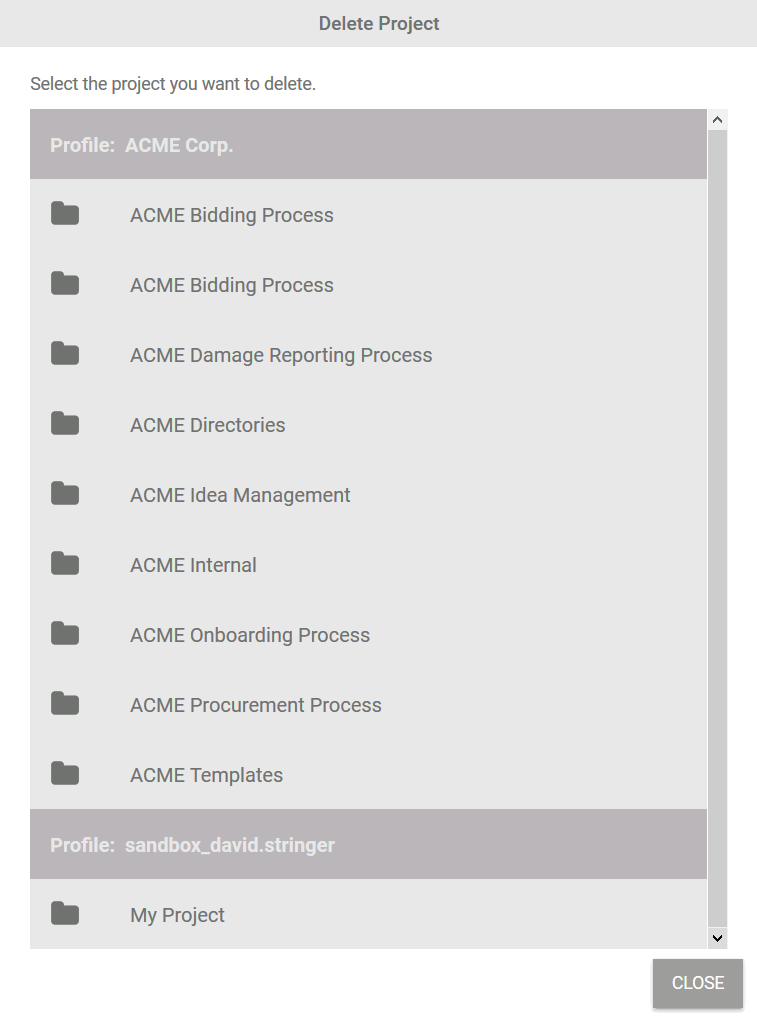Select the ACME Onboarding Process folder icon
757x1016 pixels.
coord(65,634)
